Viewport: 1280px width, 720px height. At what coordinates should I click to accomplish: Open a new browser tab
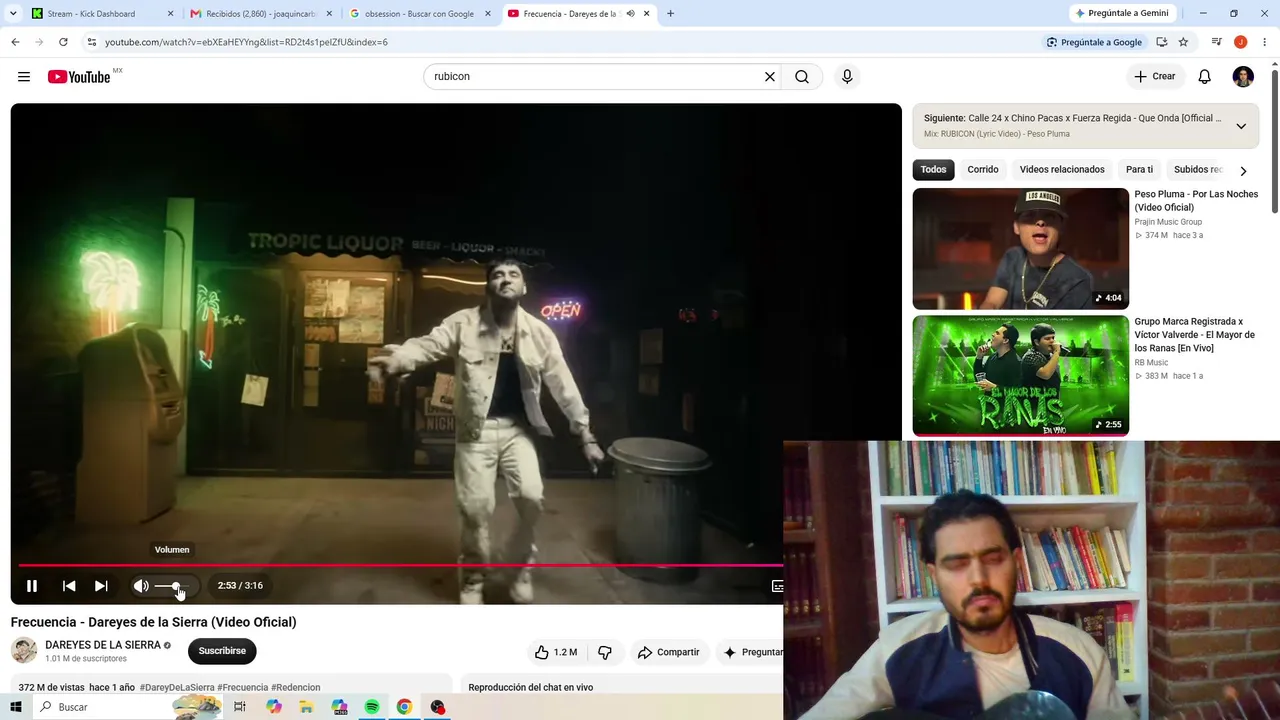670,14
